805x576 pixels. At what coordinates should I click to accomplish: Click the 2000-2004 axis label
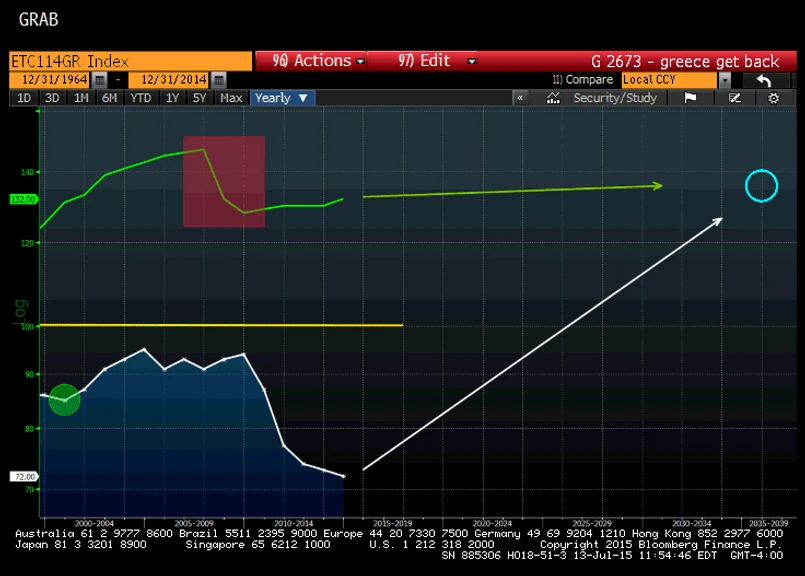pos(94,523)
